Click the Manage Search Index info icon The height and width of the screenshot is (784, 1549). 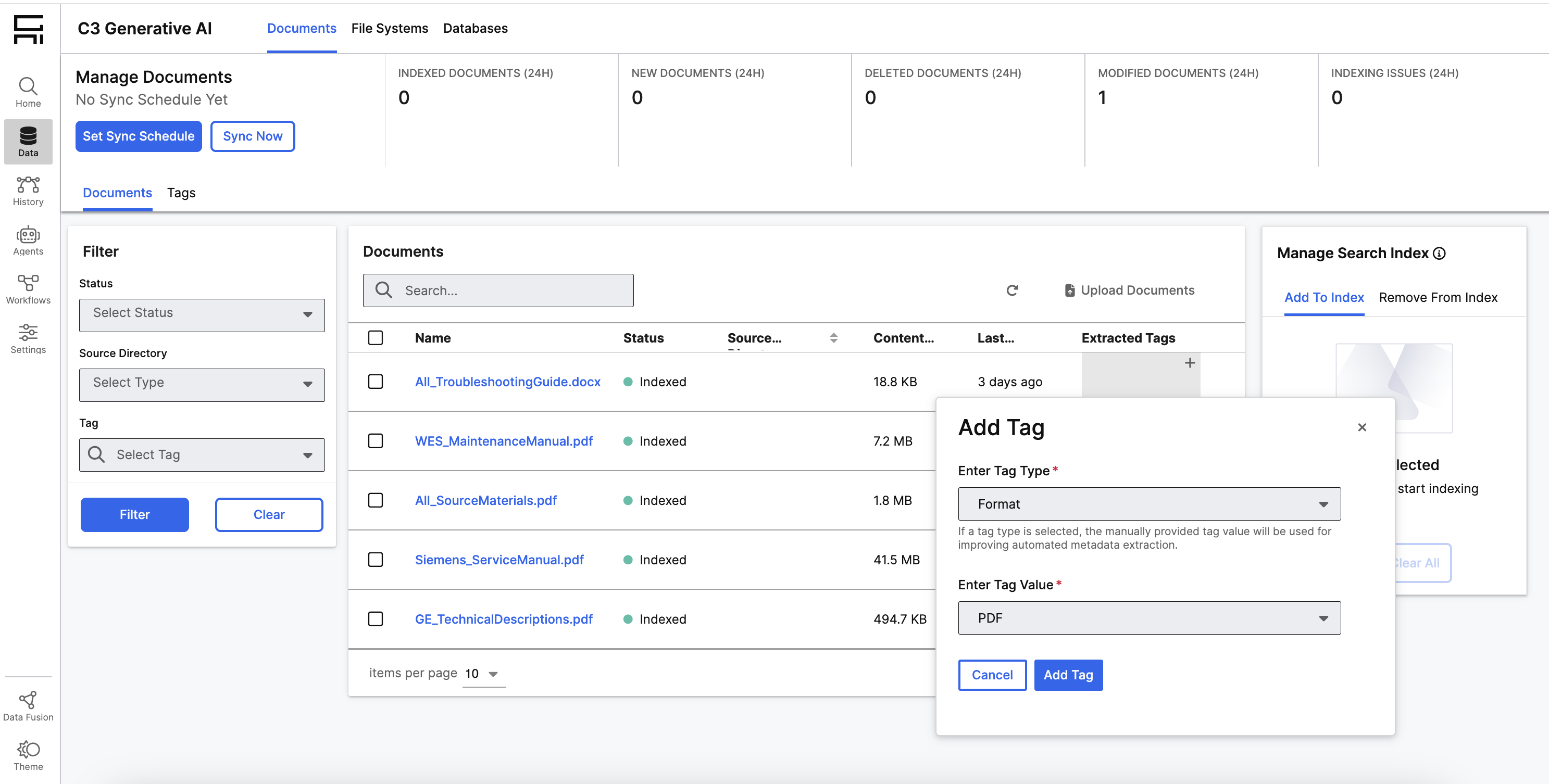tap(1440, 254)
